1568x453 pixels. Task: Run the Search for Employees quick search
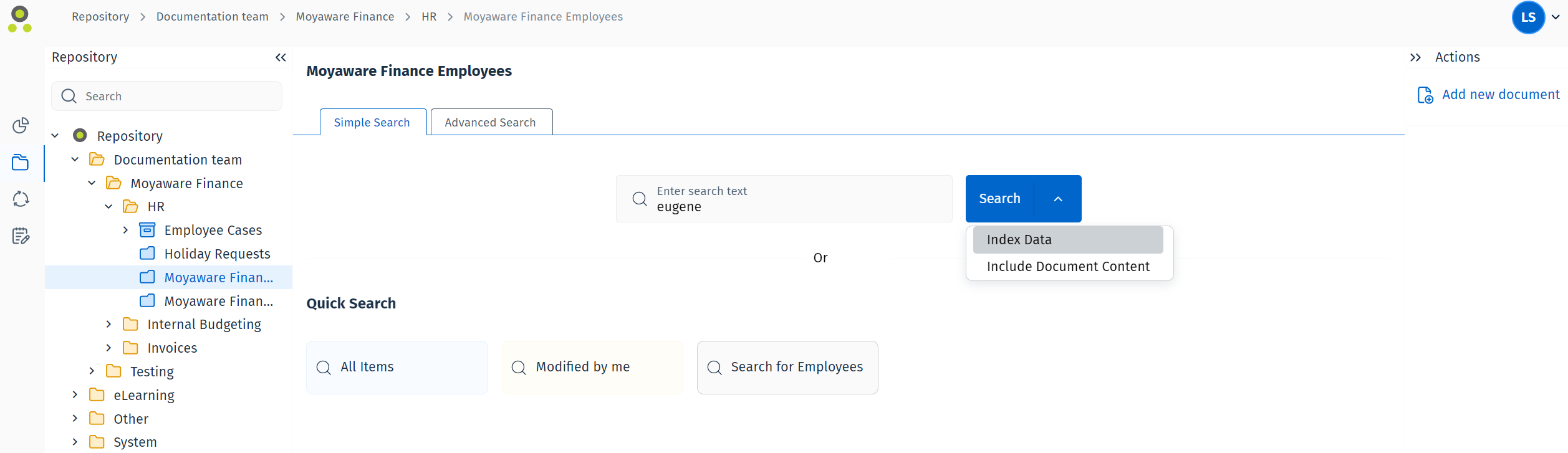click(x=787, y=367)
